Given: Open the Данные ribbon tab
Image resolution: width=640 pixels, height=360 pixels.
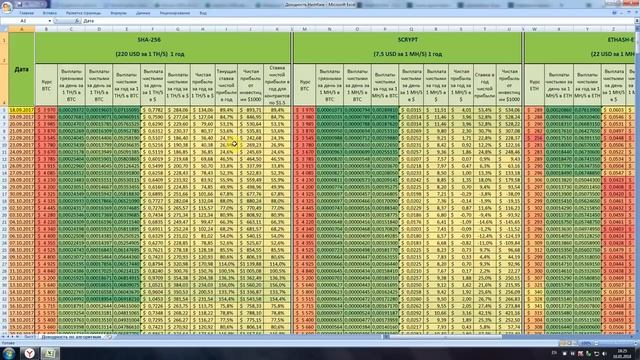Looking at the screenshot, I should [x=143, y=13].
